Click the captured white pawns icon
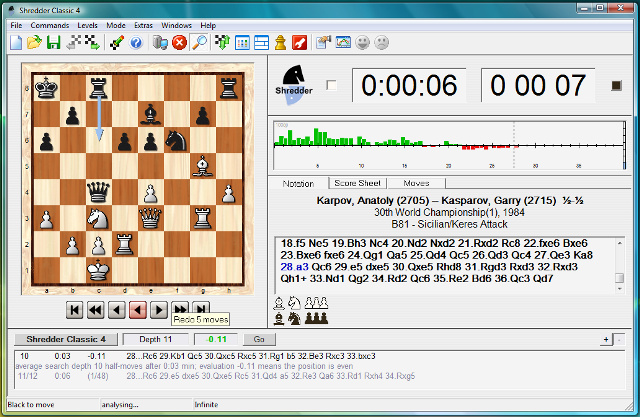The height and width of the screenshot is (417, 640). [x=317, y=303]
